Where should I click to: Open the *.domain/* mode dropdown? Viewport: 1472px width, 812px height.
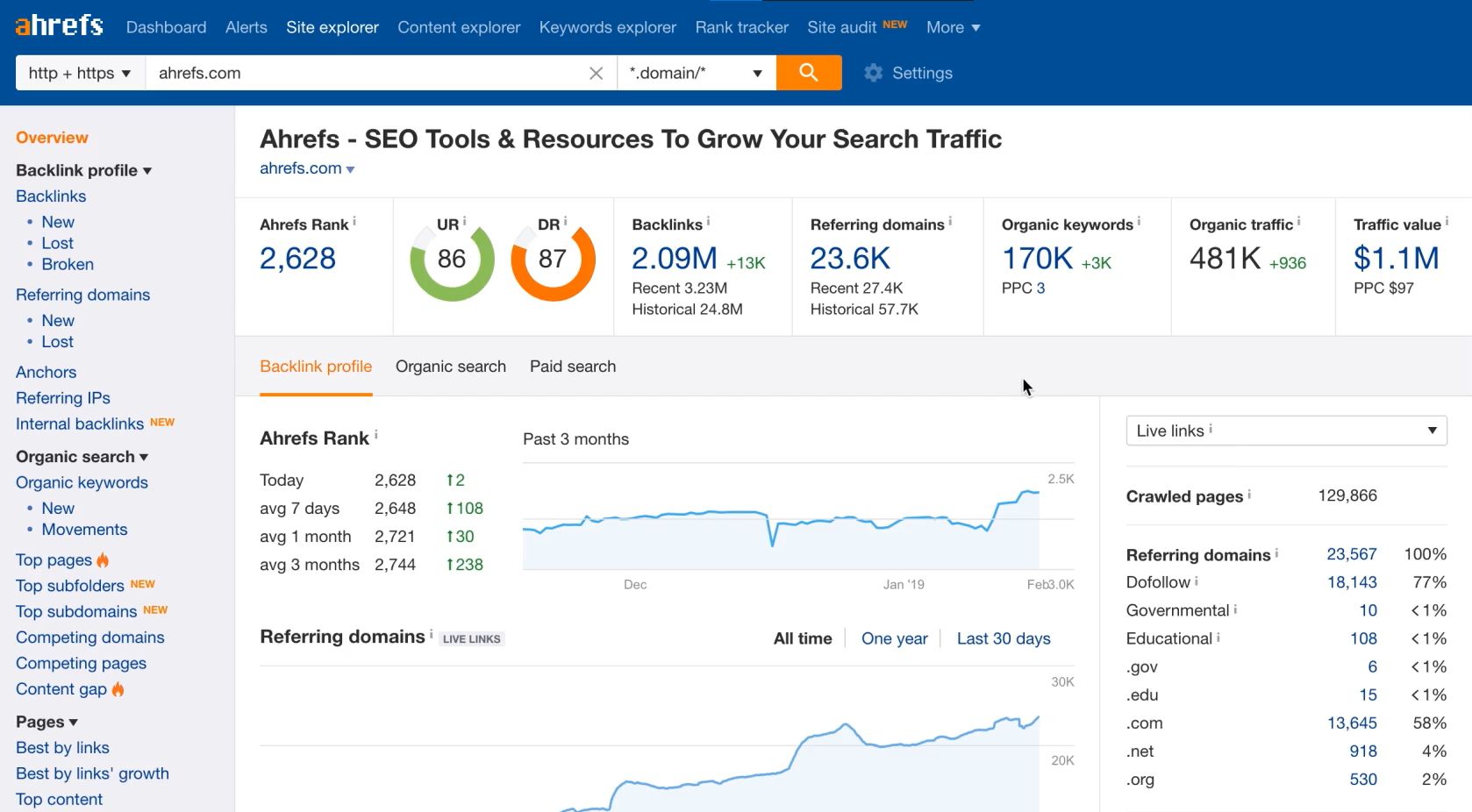(697, 73)
